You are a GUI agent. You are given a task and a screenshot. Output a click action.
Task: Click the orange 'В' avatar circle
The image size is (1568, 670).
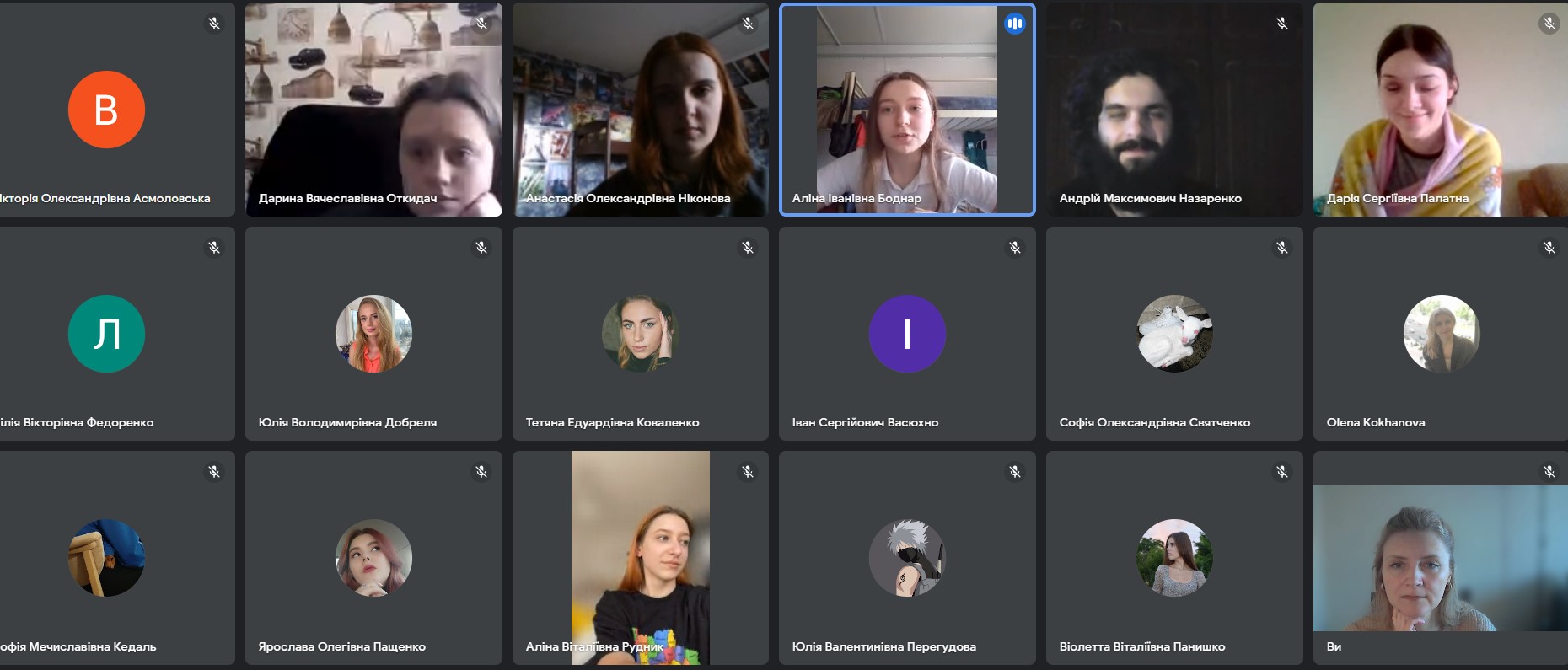point(106,110)
